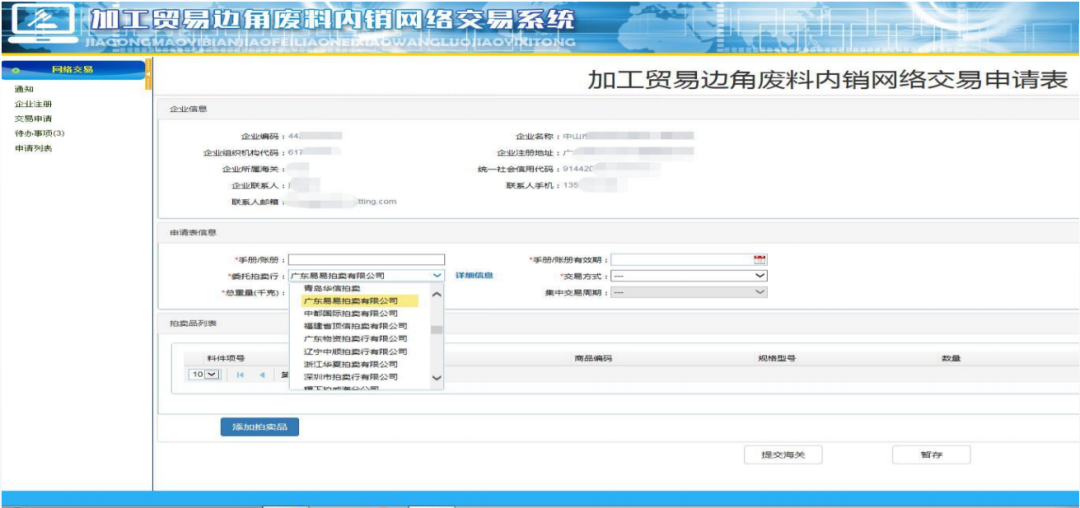1080x508 pixels.
Task: Expand the 网络交易 sidebar section header
Action: tap(73, 69)
